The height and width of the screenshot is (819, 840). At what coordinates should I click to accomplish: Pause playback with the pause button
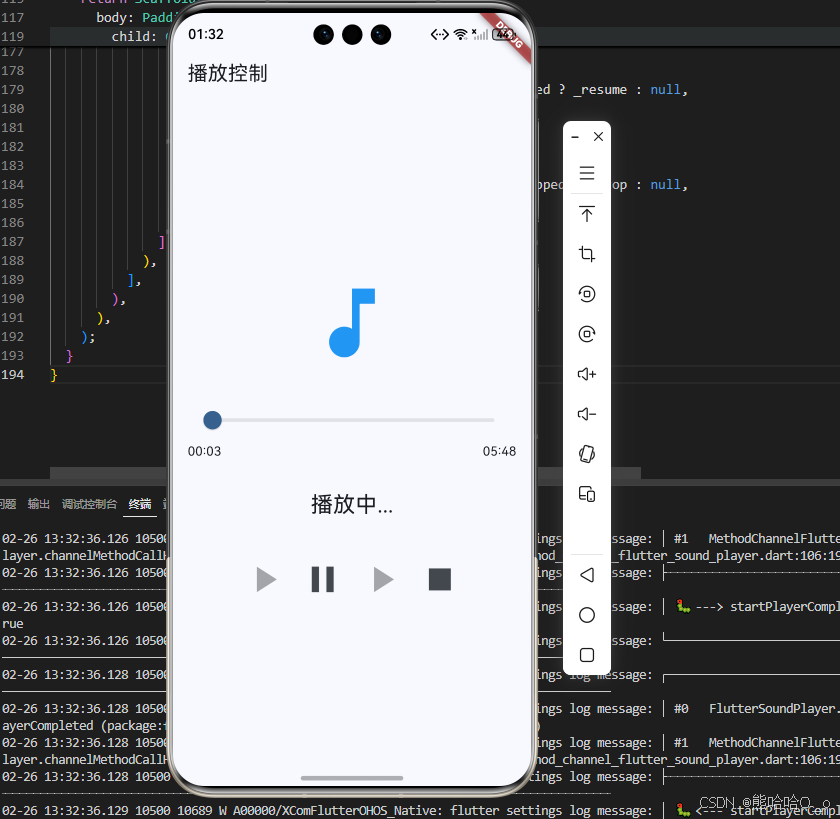click(322, 580)
